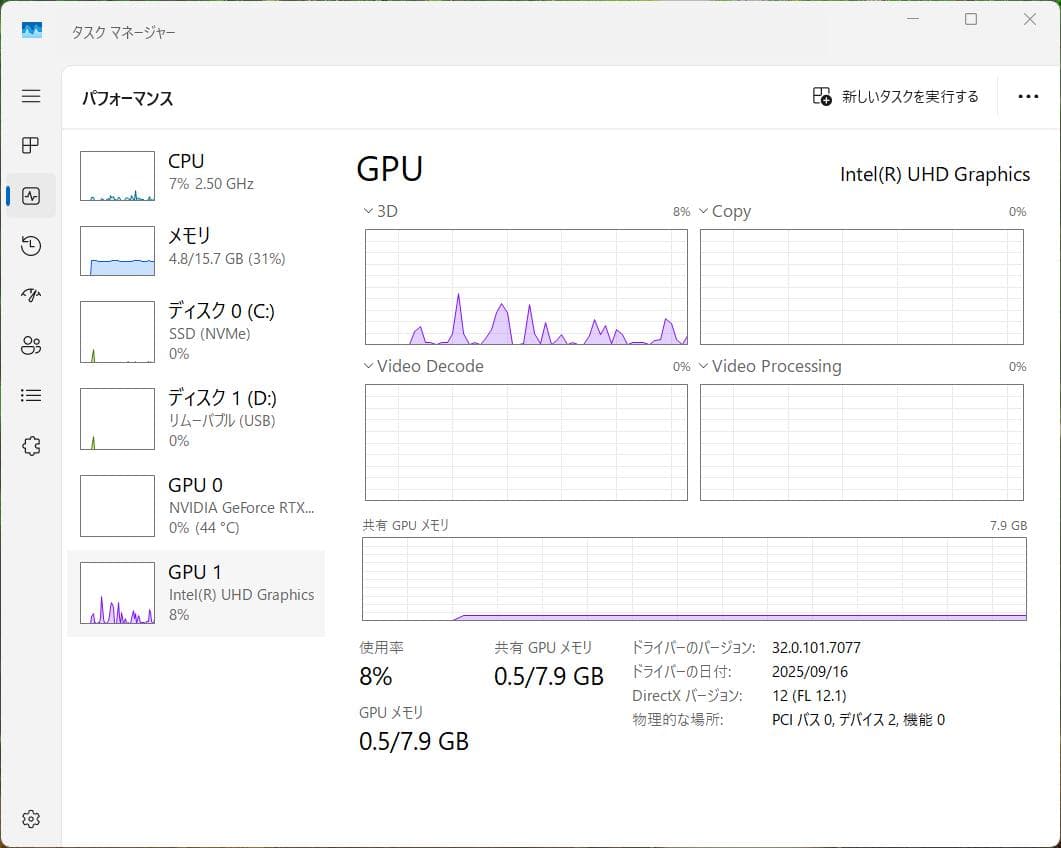
Task: Select ディスク 0 (C:) thumbnail graph
Action: 117,332
